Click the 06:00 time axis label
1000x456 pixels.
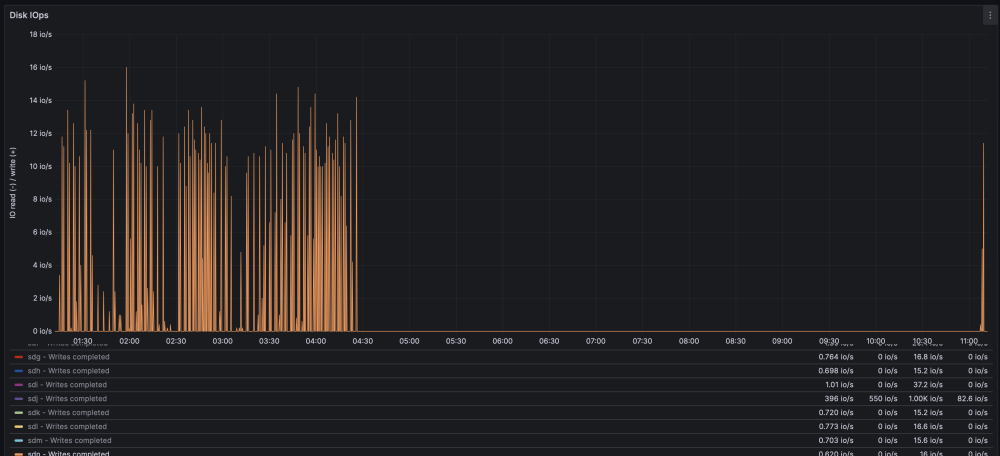click(503, 341)
